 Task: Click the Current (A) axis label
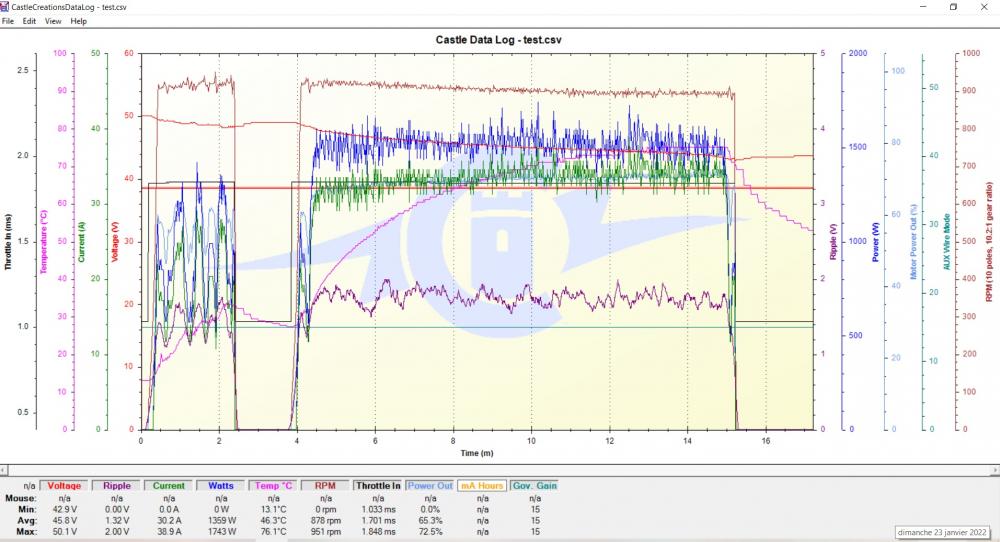click(81, 242)
